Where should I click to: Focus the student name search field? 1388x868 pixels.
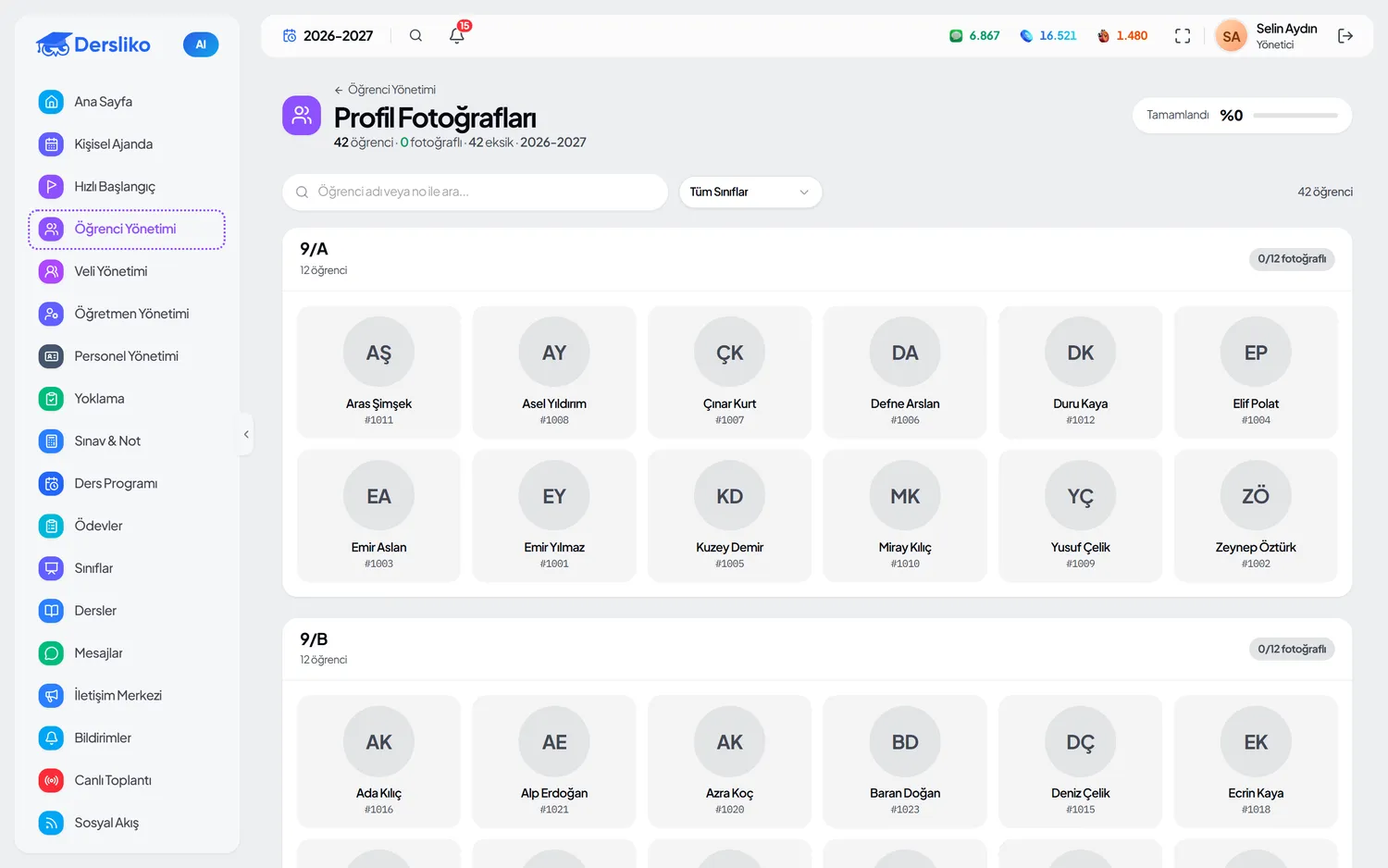tap(475, 192)
